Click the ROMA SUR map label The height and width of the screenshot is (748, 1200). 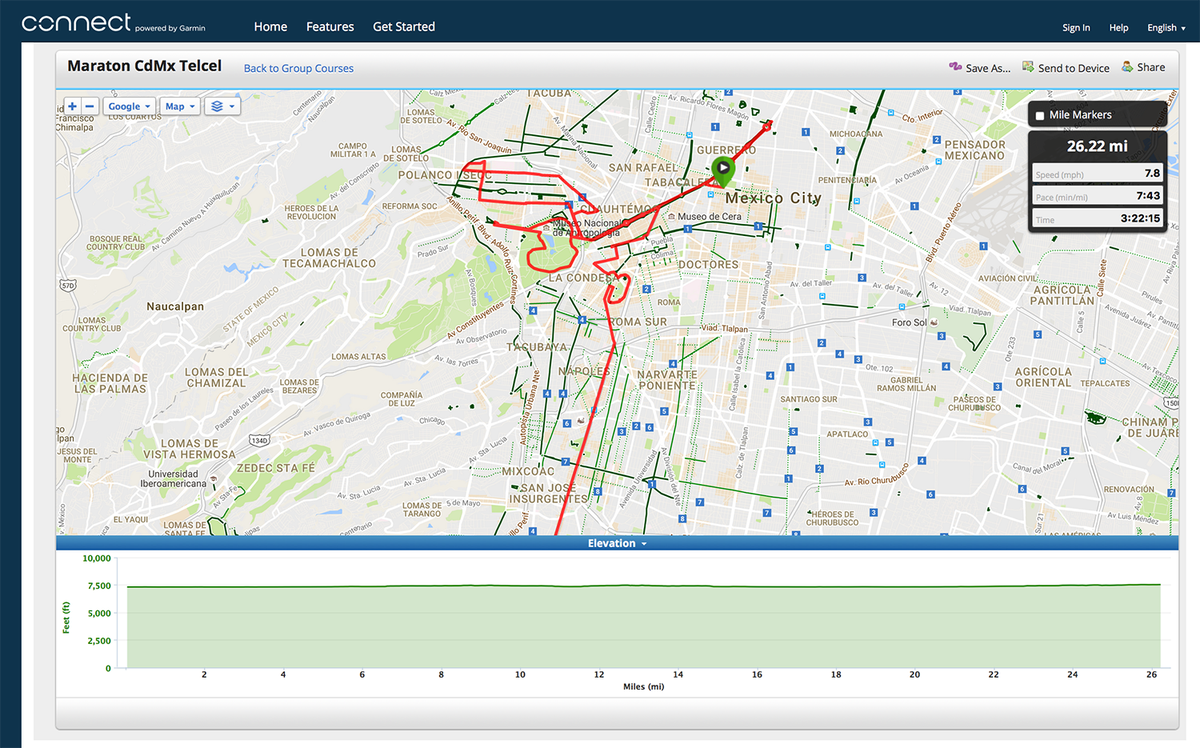pyautogui.click(x=637, y=322)
